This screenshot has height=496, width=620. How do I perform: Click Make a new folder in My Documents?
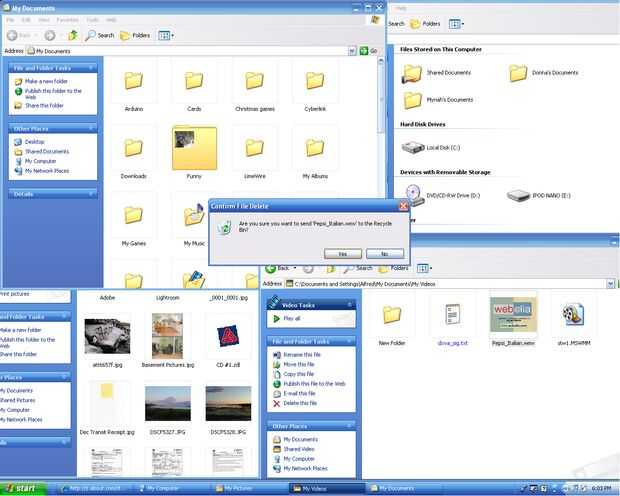point(46,81)
